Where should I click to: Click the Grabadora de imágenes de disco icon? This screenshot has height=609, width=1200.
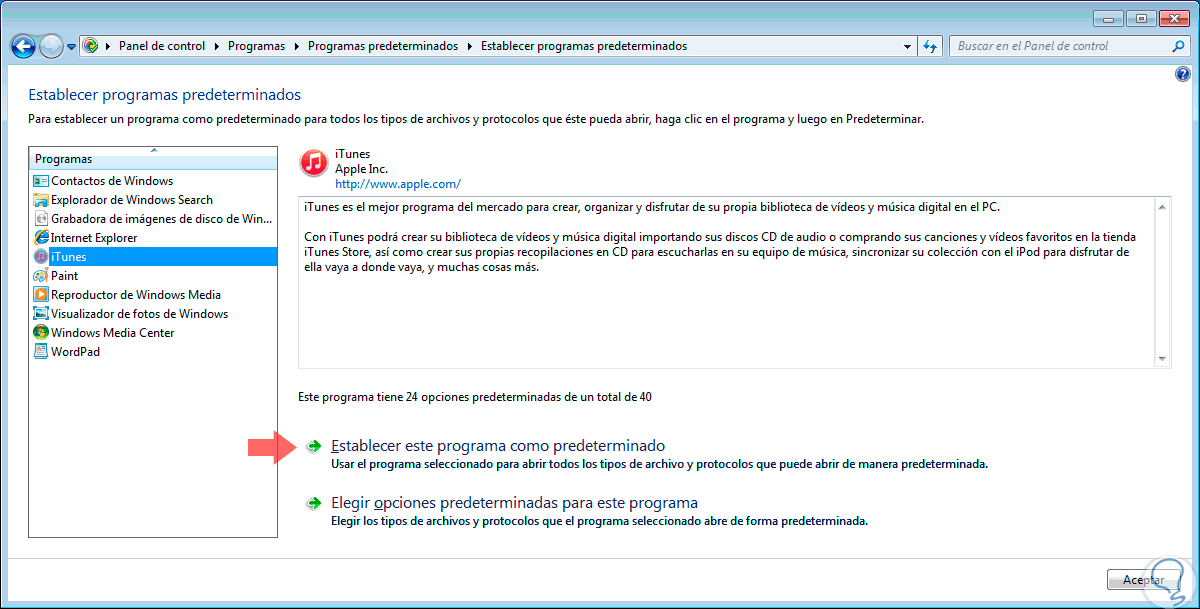[x=41, y=219]
